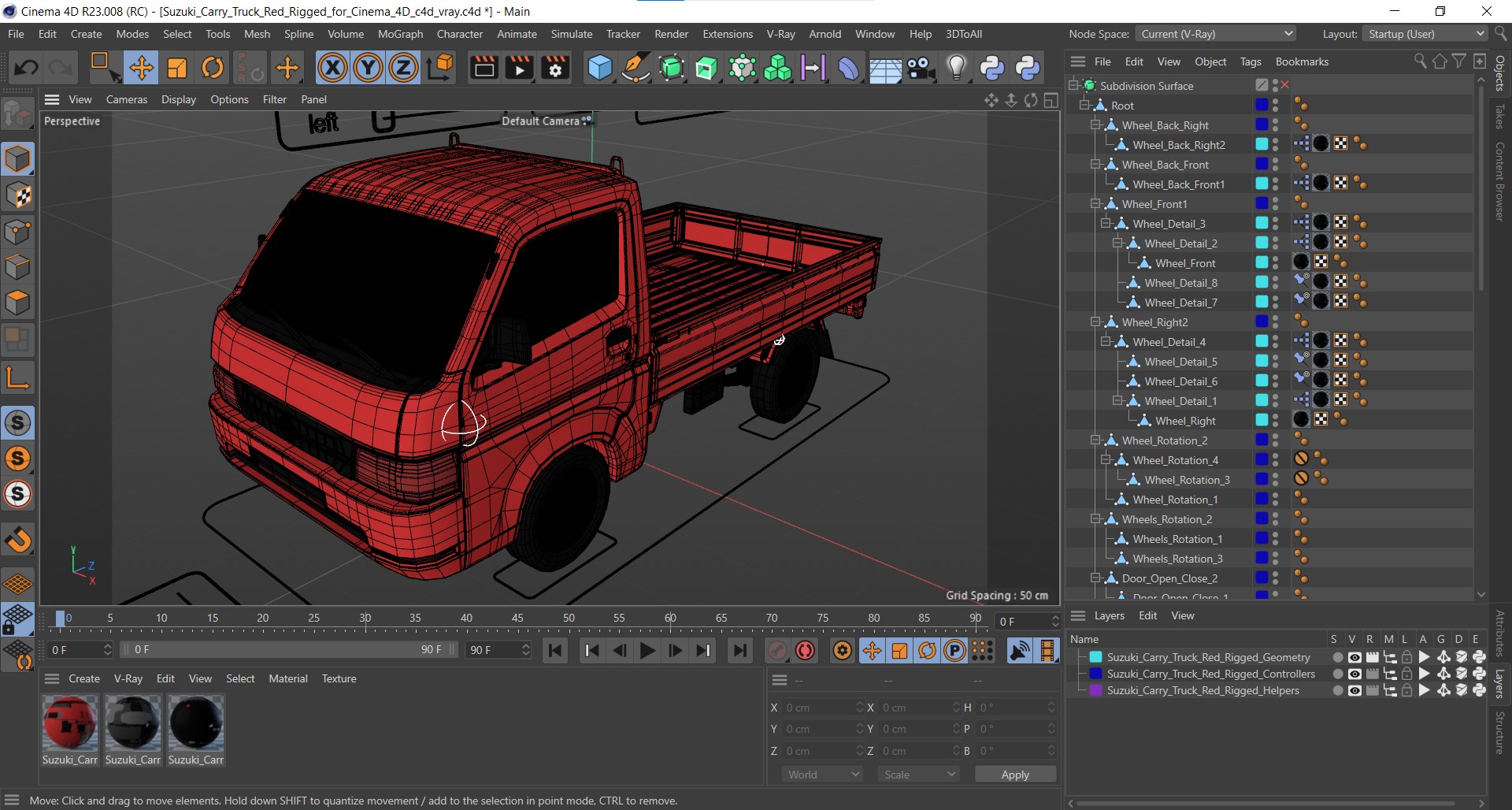Collapse the Wheel_Front1 hierarchy
This screenshot has width=1512, height=810.
tap(1095, 203)
